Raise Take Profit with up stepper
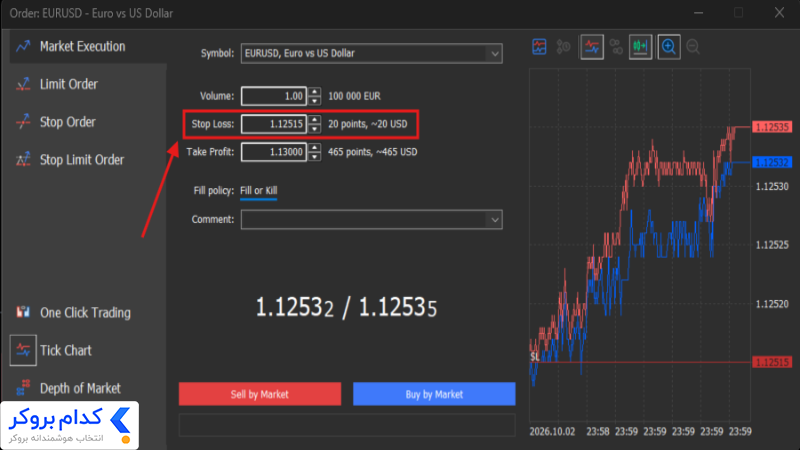The height and width of the screenshot is (450, 800). pos(315,147)
